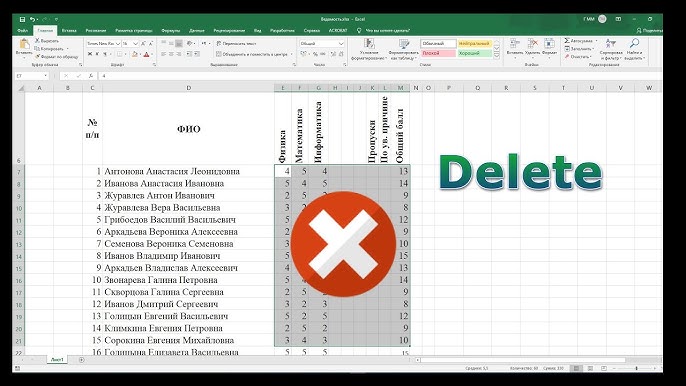Viewport: 686px width, 386px height.
Task: Toggle bottom vertical alignment icon
Action: [x=179, y=43]
